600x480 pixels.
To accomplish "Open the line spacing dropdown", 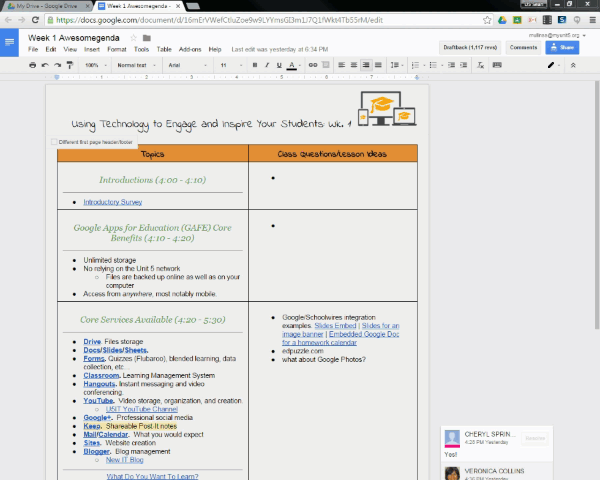I will point(397,65).
